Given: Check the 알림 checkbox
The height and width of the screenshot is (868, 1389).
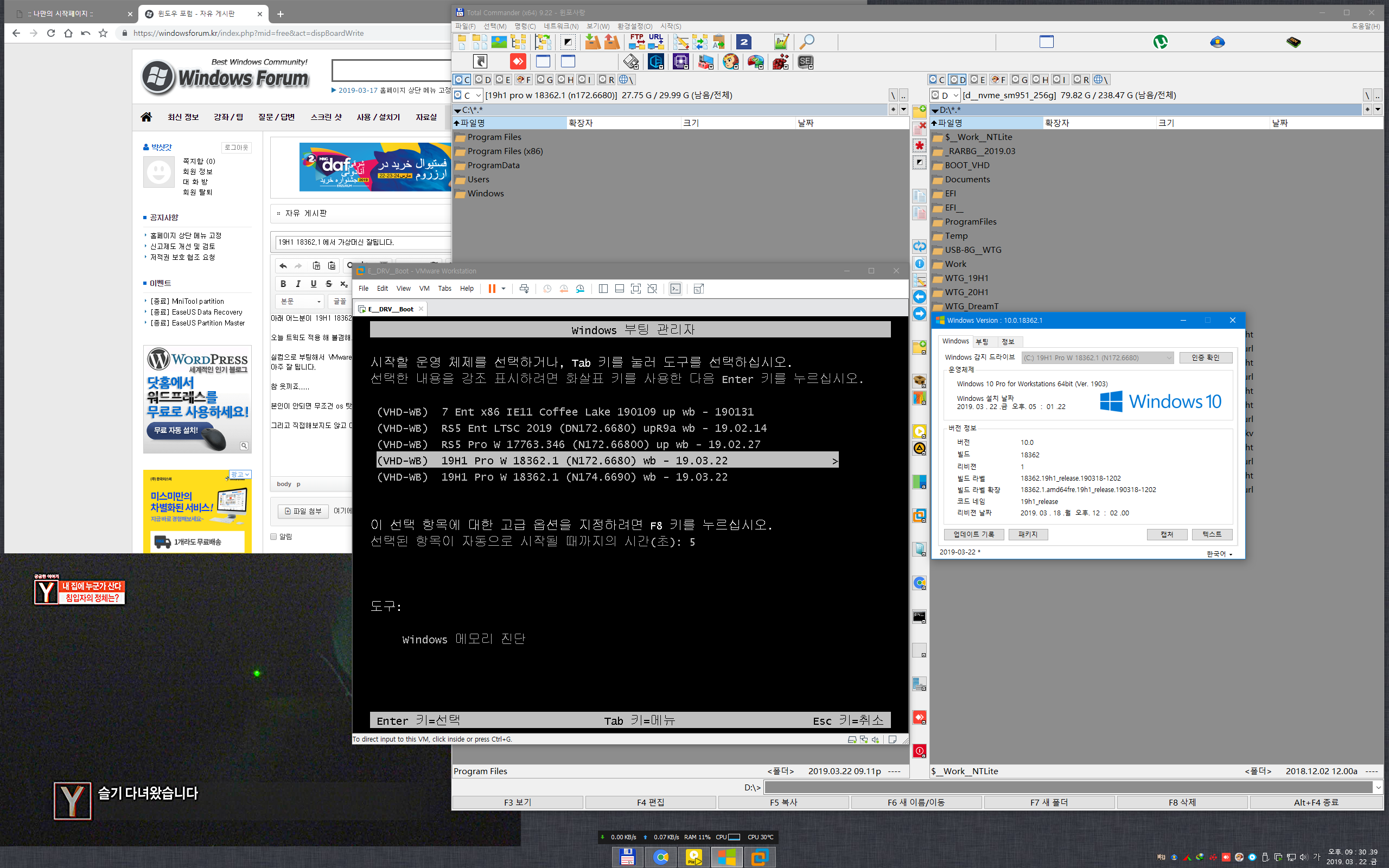Looking at the screenshot, I should (274, 537).
